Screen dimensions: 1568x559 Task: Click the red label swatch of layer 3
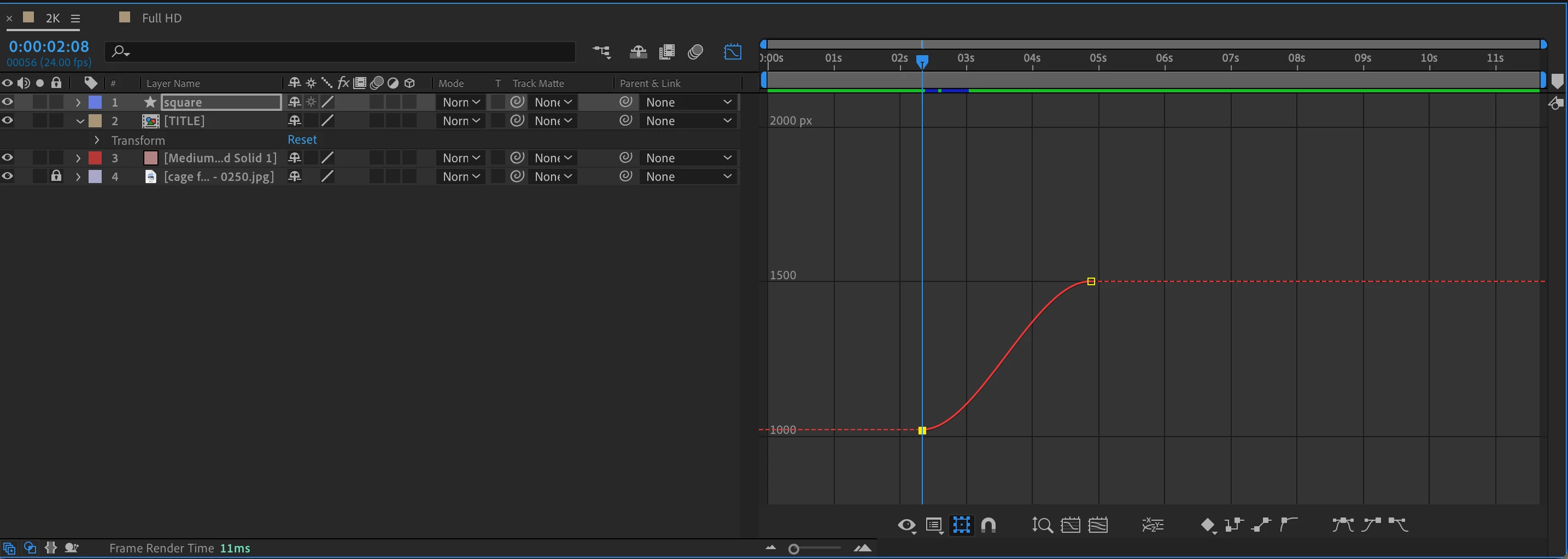[95, 158]
